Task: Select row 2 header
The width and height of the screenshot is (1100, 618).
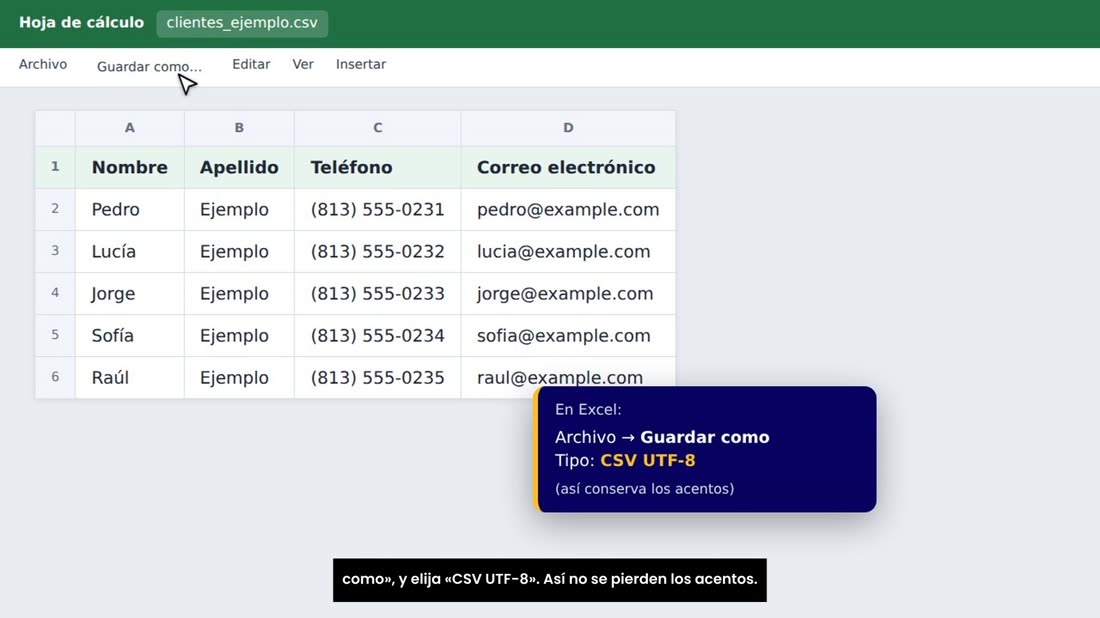Action: pos(55,209)
